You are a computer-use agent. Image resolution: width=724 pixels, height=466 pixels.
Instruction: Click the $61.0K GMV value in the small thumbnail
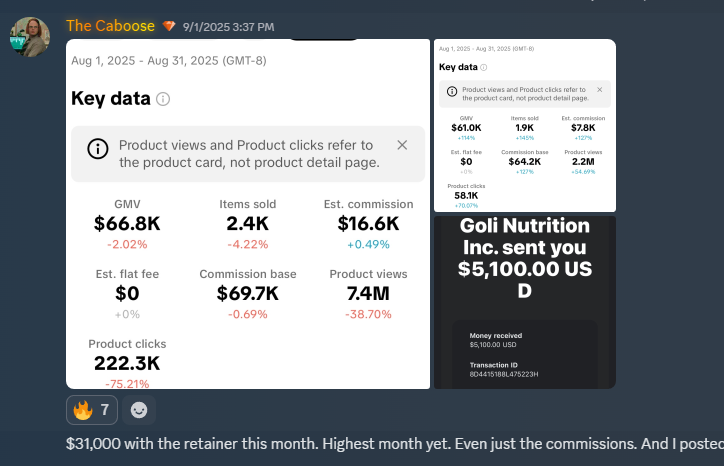[x=466, y=128]
